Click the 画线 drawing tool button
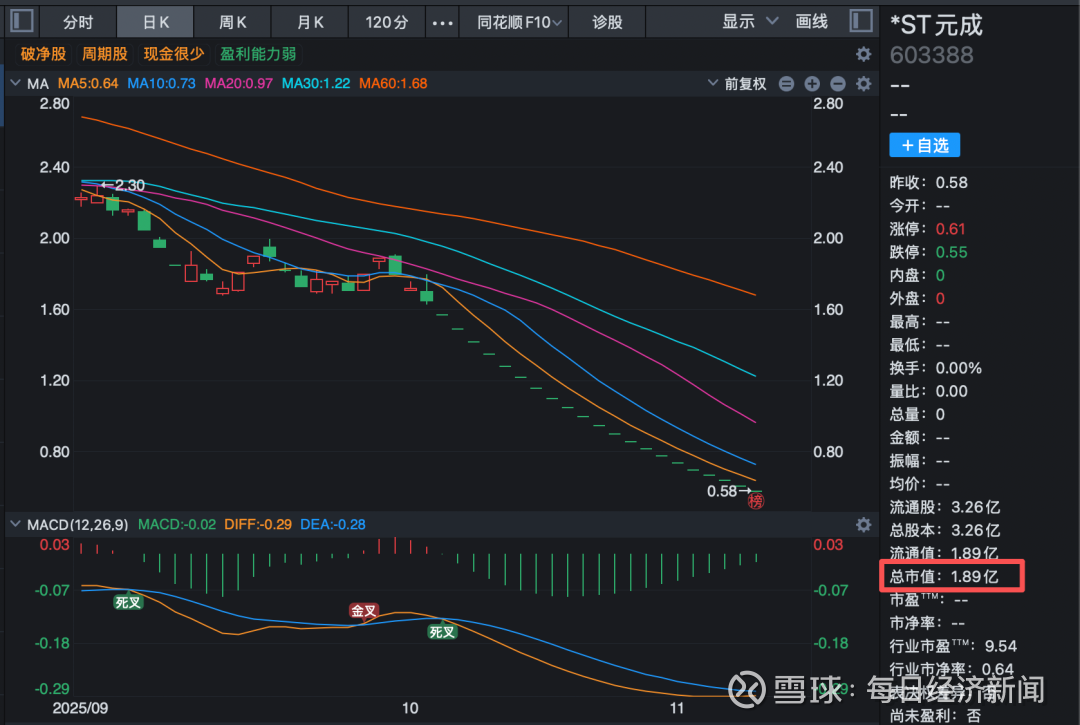 click(x=811, y=21)
